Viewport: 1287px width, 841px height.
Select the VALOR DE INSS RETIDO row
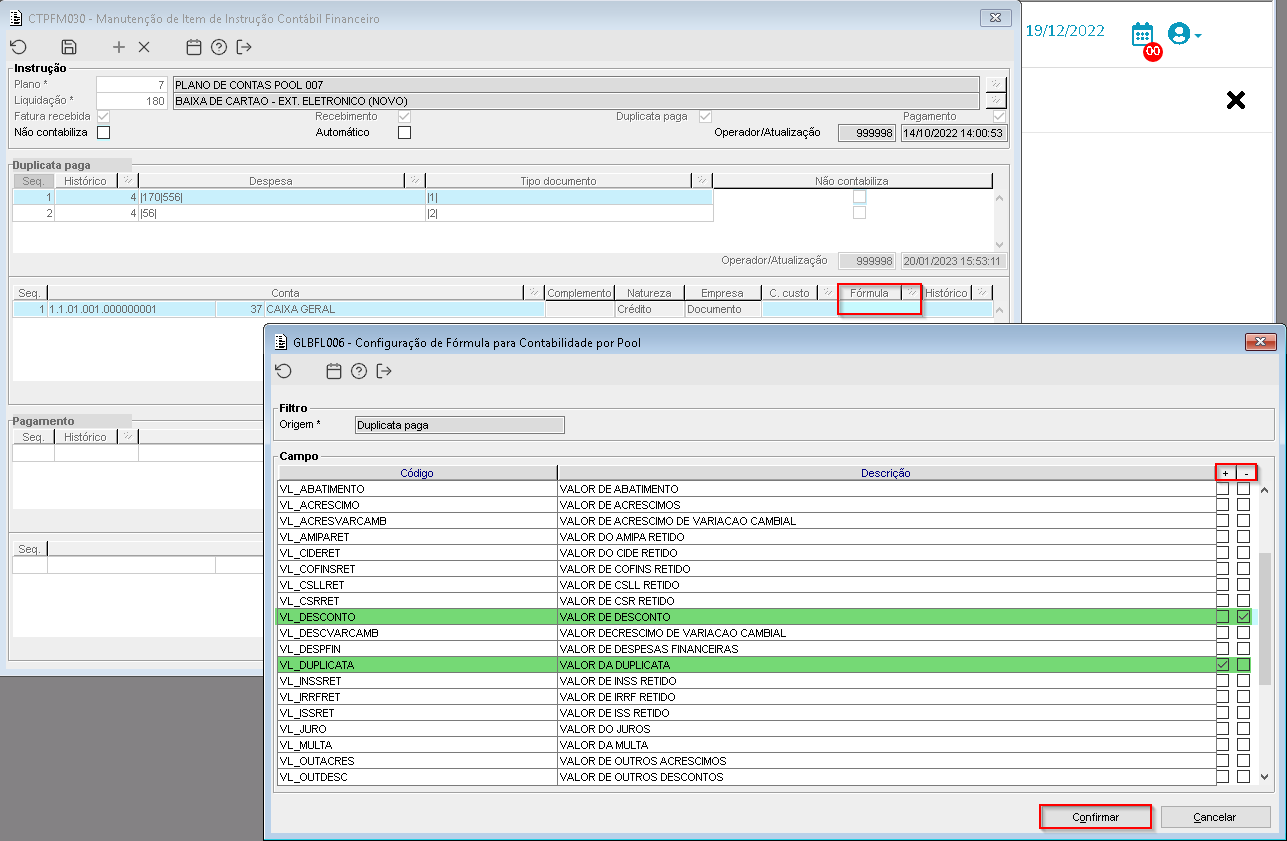point(746,681)
